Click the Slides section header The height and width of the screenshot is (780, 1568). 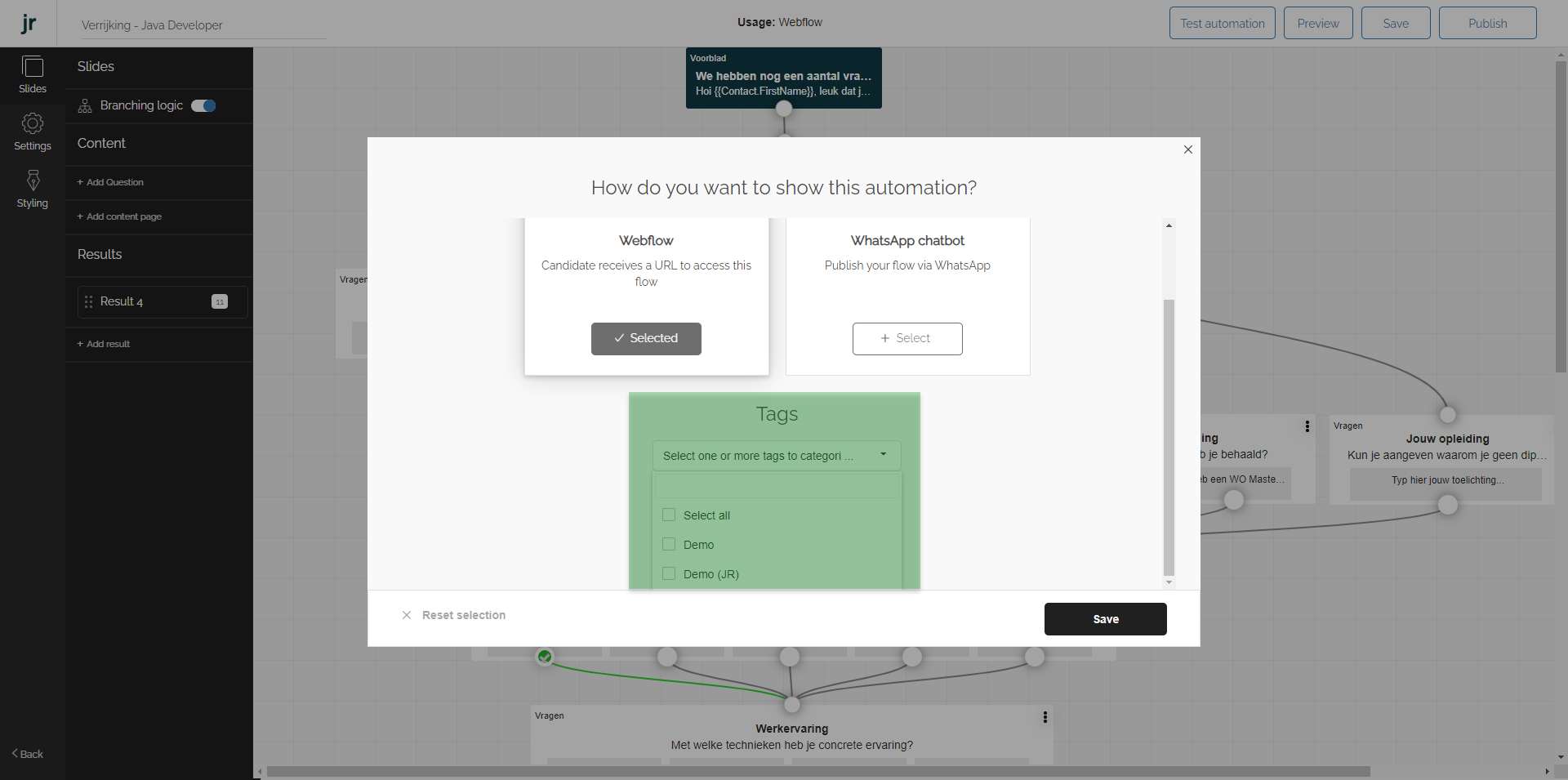(96, 67)
